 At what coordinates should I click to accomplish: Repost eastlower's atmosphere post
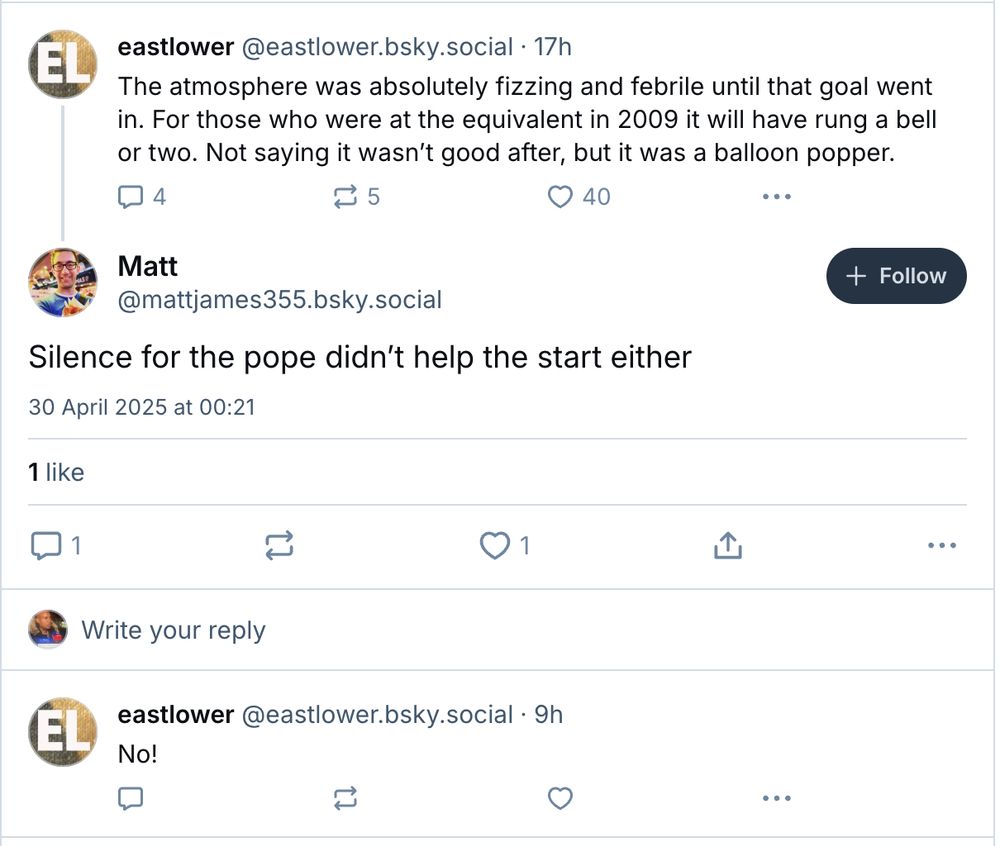point(345,197)
